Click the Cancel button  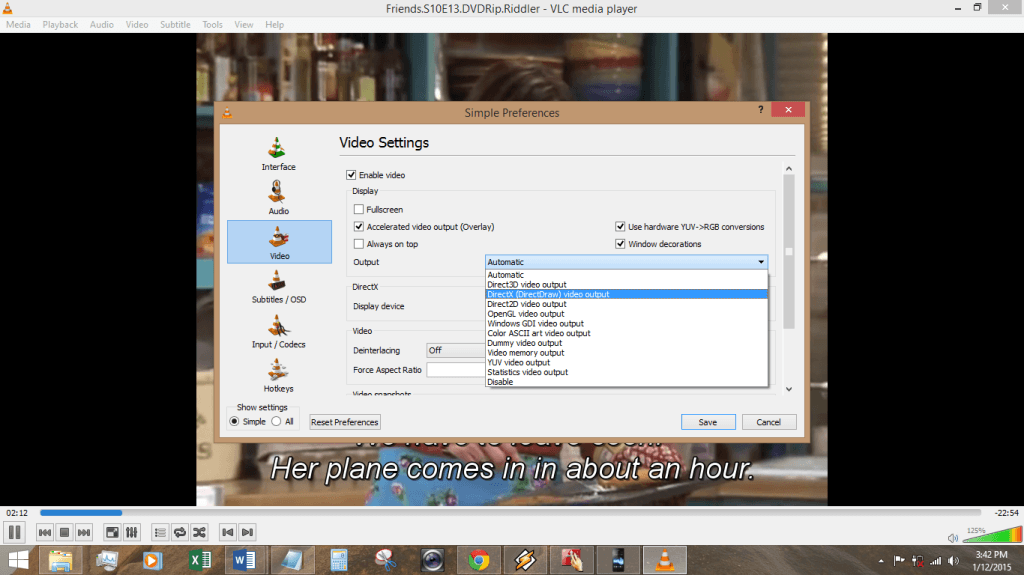coord(769,422)
